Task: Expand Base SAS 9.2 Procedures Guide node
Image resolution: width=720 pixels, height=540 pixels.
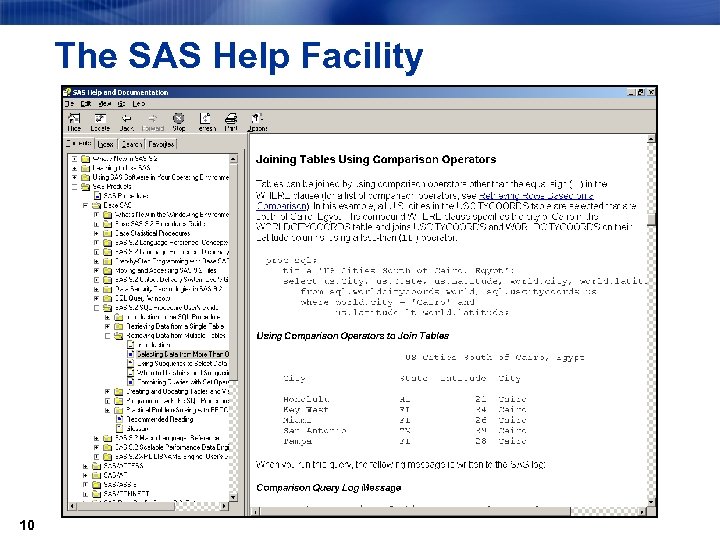Action: (96, 224)
